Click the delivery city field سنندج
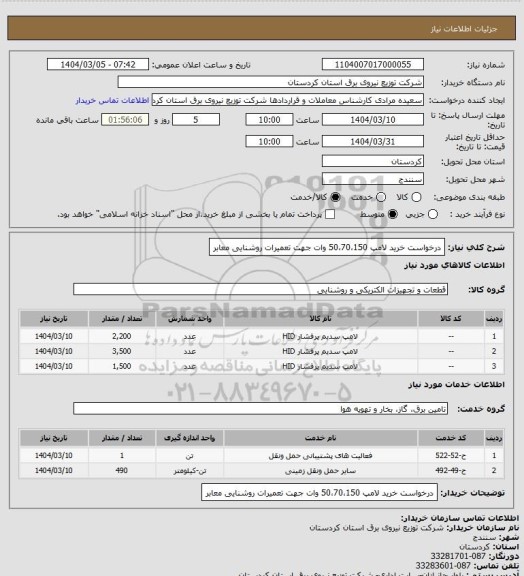This screenshot has width=524, height=576. click(373, 179)
